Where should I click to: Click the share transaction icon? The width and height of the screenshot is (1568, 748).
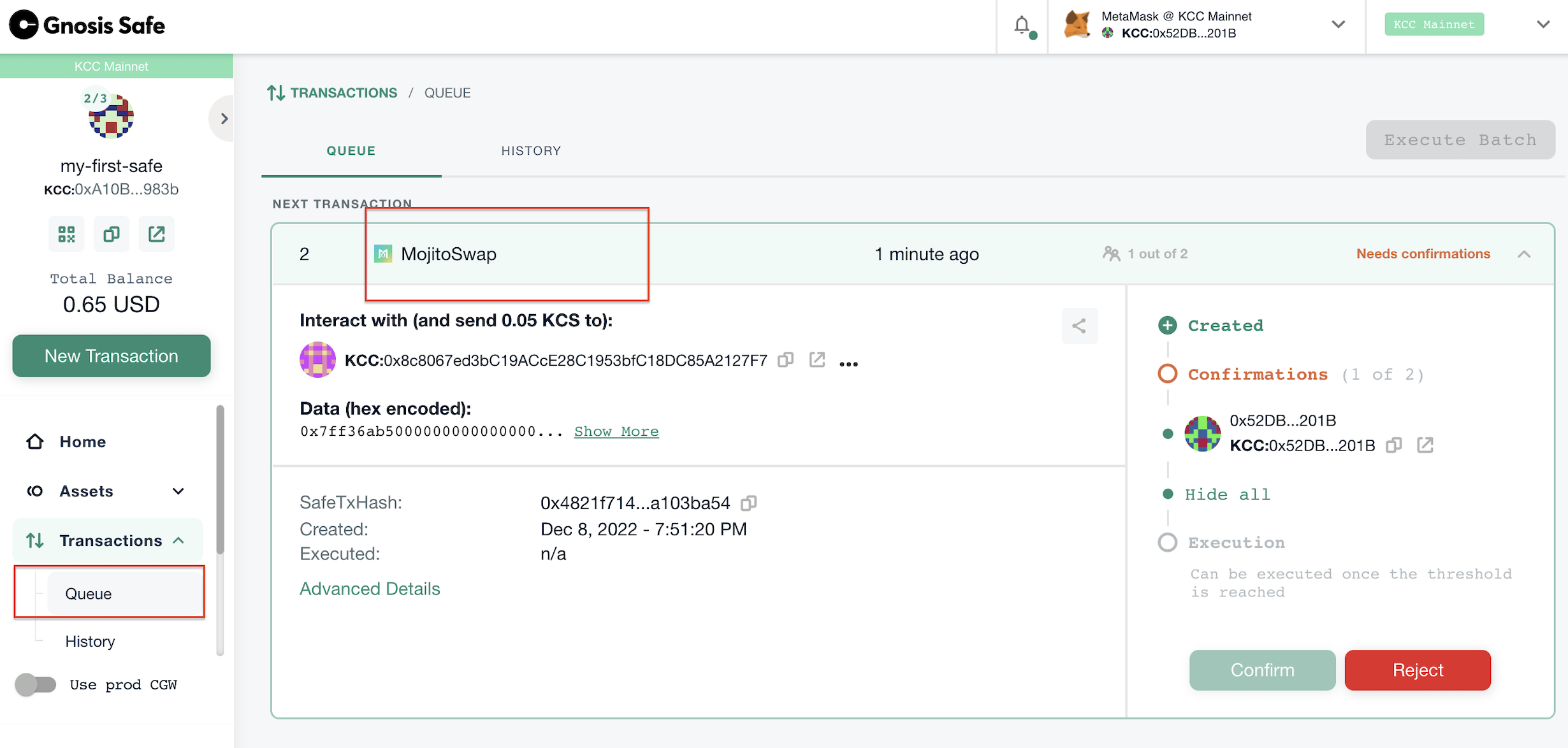point(1079,326)
